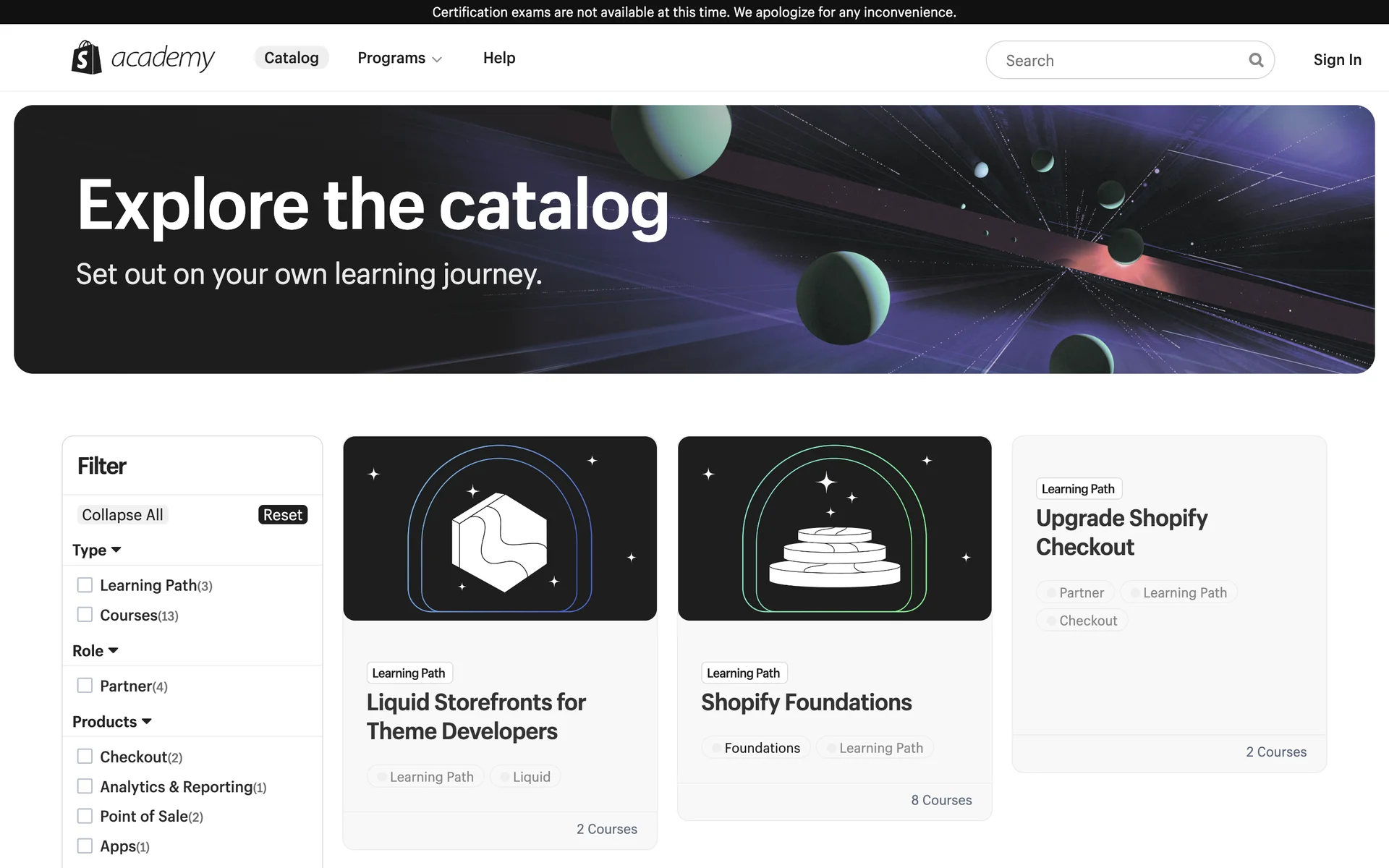Screen dimensions: 1389x868
Task: Click the magnifying glass search icon
Action: pos(1256,60)
